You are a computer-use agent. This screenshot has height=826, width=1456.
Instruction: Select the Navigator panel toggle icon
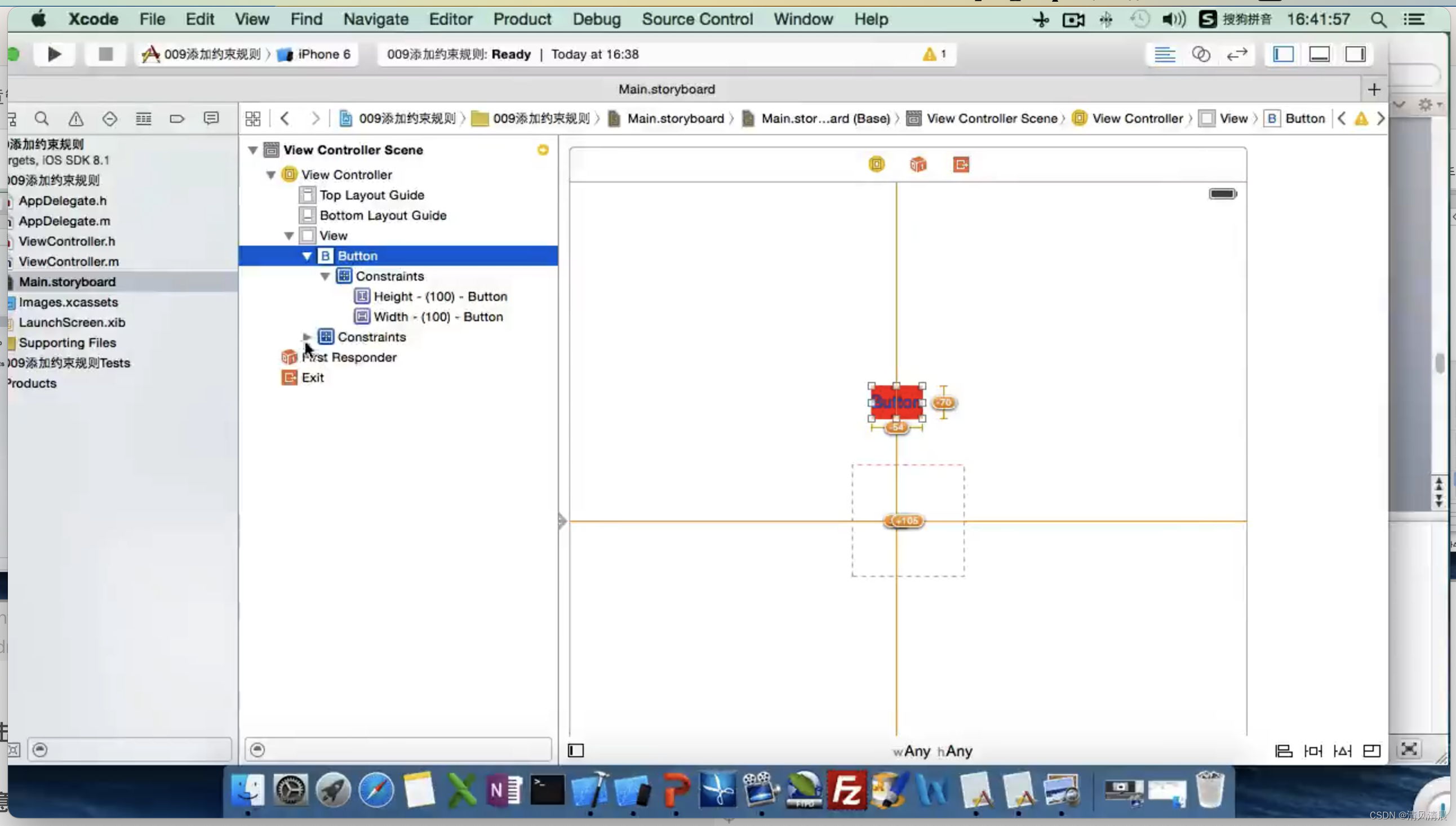(1283, 54)
